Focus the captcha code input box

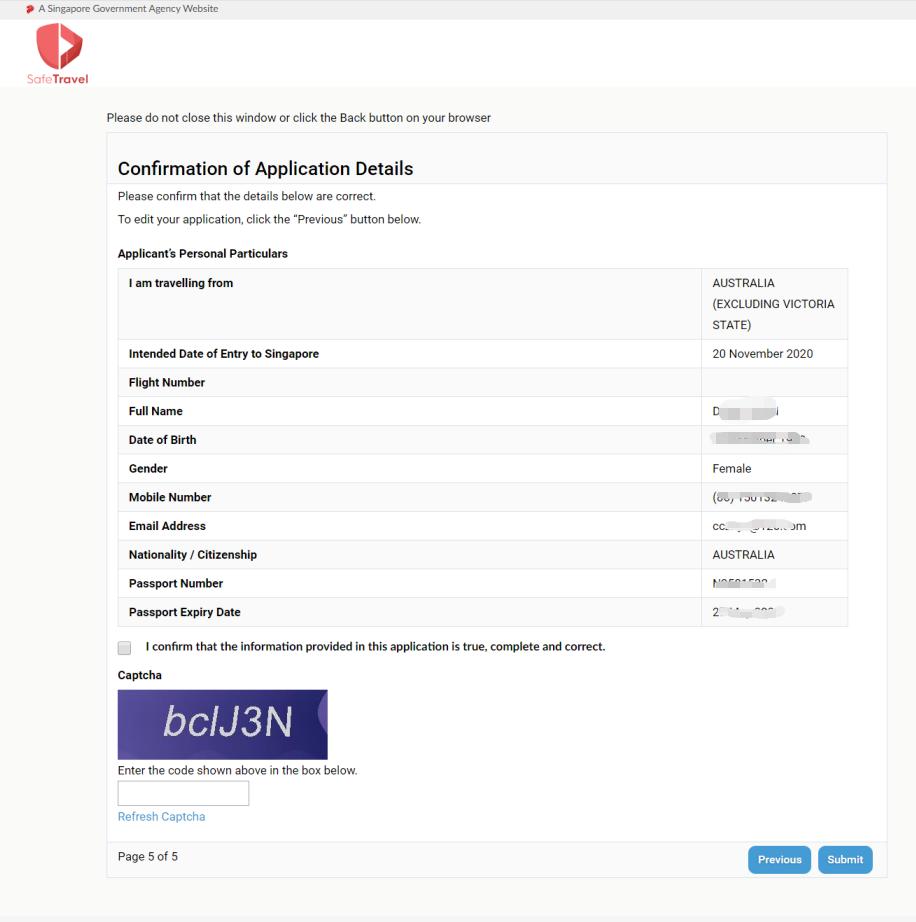183,793
